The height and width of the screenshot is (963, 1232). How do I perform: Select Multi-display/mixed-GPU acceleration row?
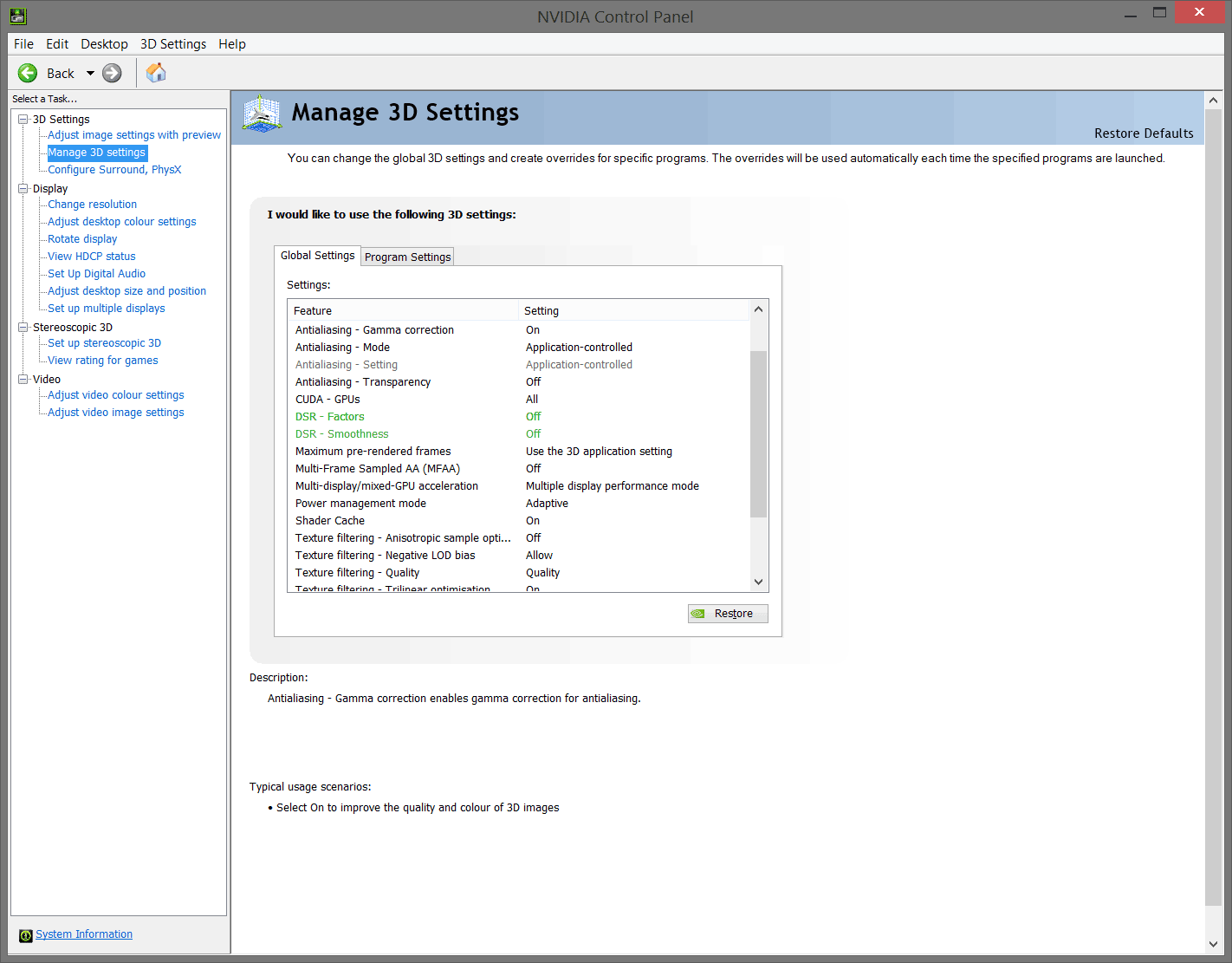coord(518,486)
